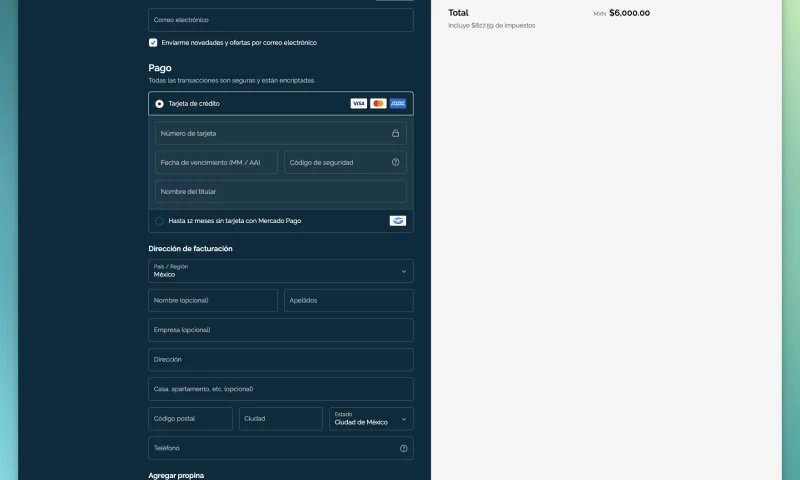Click the $6,000.00 total amount
The width and height of the screenshot is (800, 480).
[629, 13]
